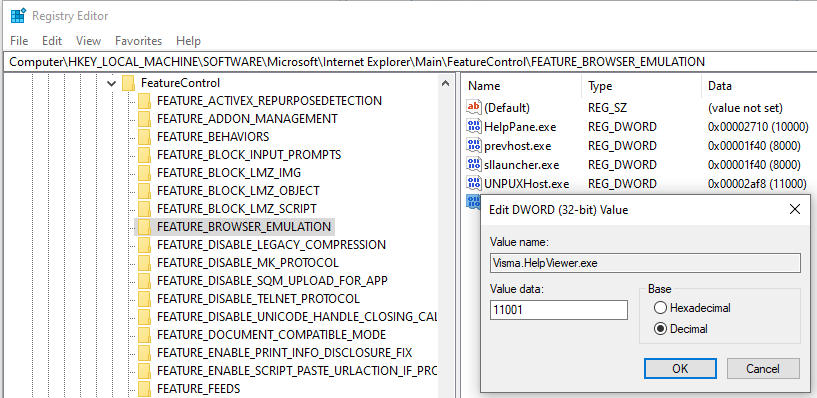The height and width of the screenshot is (398, 817).
Task: Open the Help menu
Action: point(188,41)
